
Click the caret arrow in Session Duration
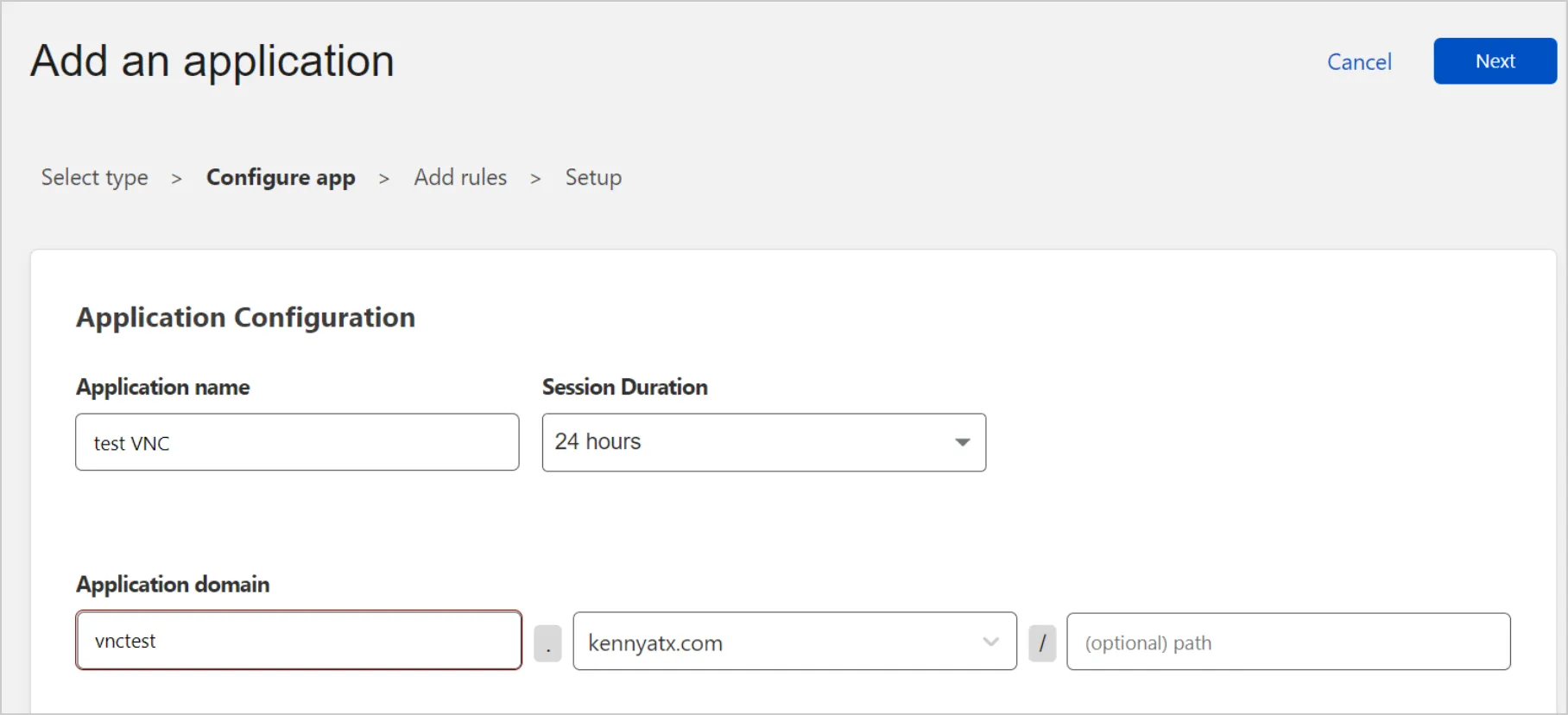coord(962,442)
